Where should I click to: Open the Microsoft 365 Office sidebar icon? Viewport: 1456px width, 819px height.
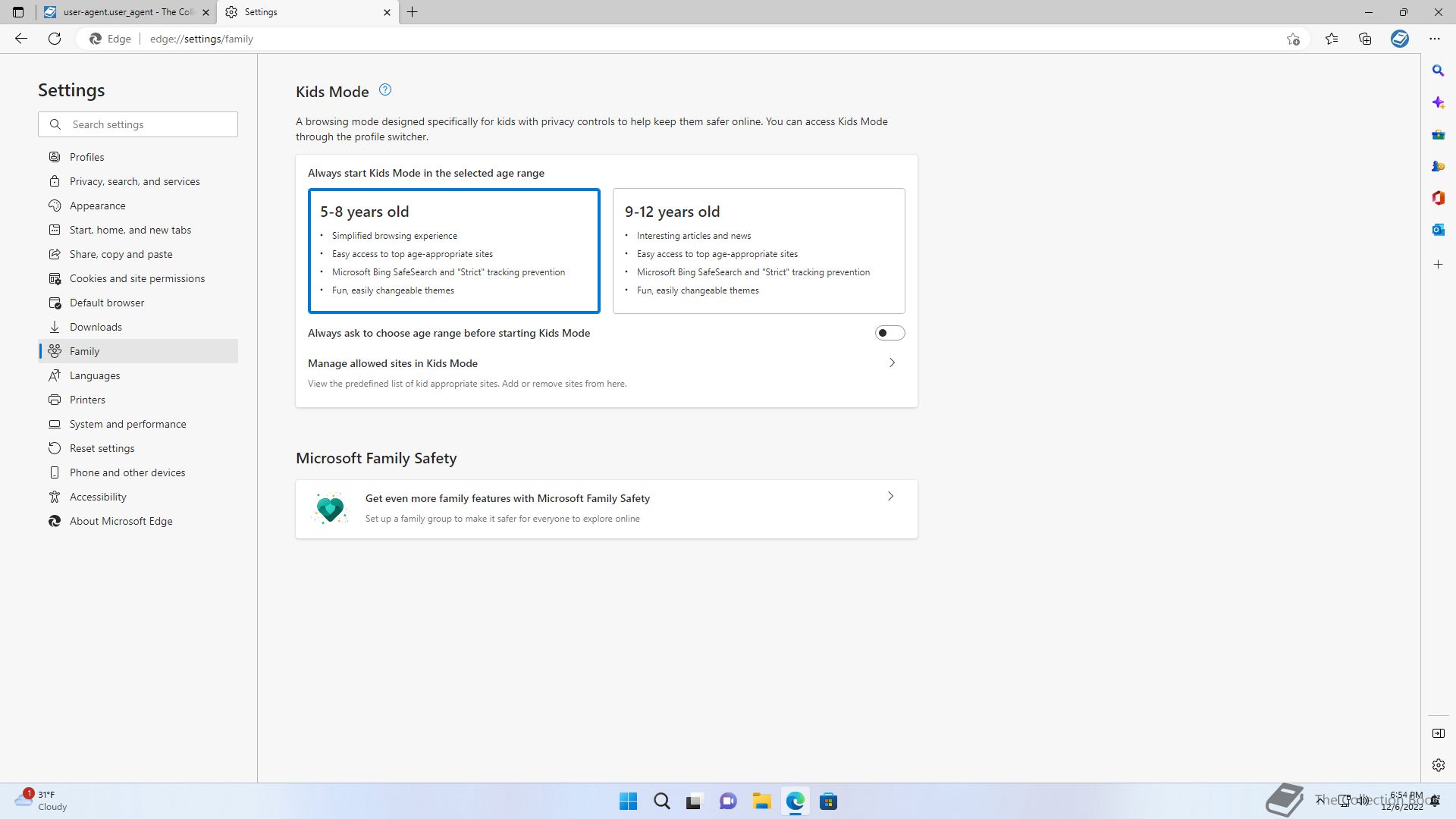click(x=1438, y=198)
